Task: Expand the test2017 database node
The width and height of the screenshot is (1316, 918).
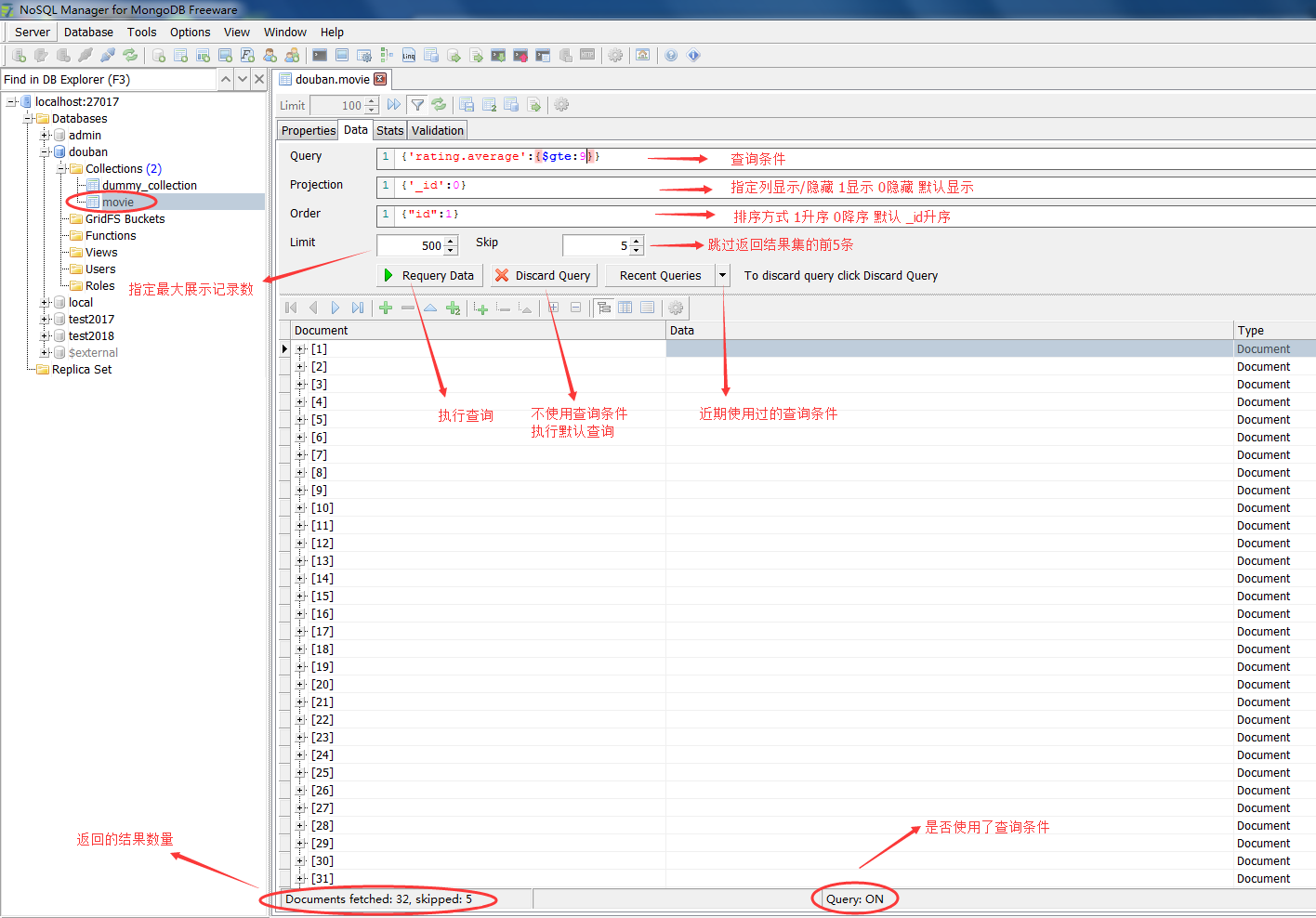Action: pos(45,319)
